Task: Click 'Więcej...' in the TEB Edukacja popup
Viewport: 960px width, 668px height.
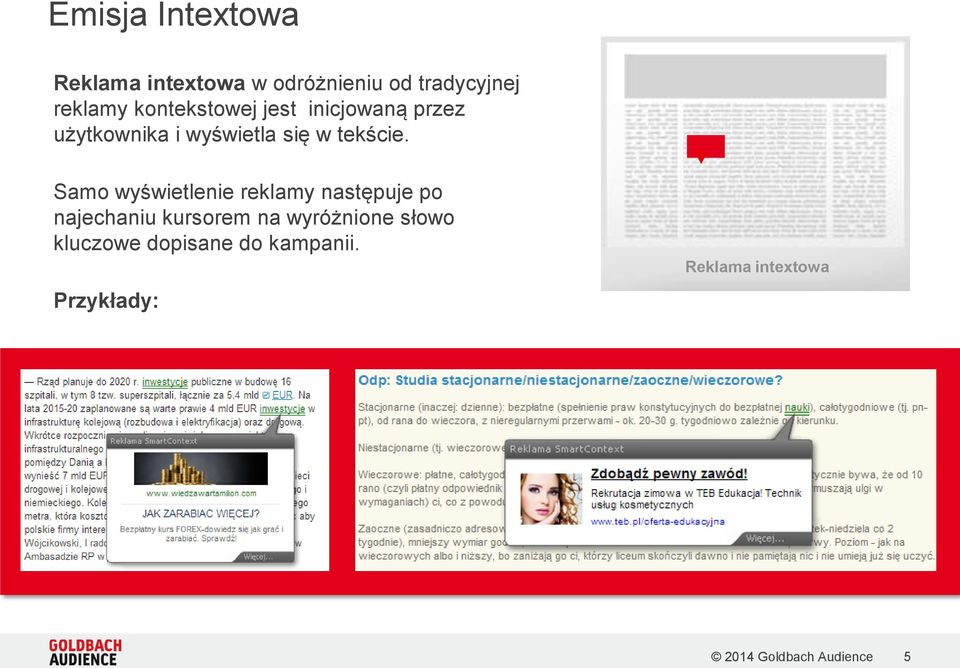Action: 765,539
